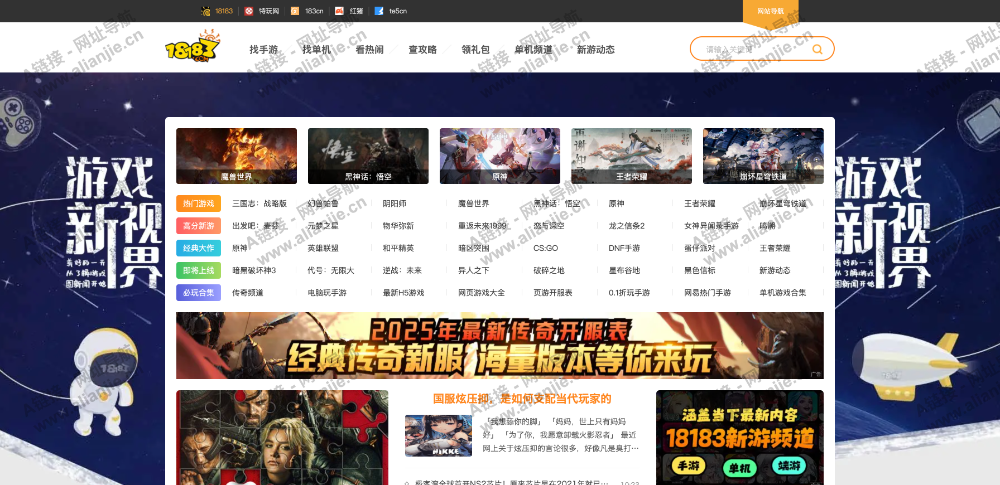Open the 新游动态 header nav item
This screenshot has height=485, width=1000.
click(596, 50)
